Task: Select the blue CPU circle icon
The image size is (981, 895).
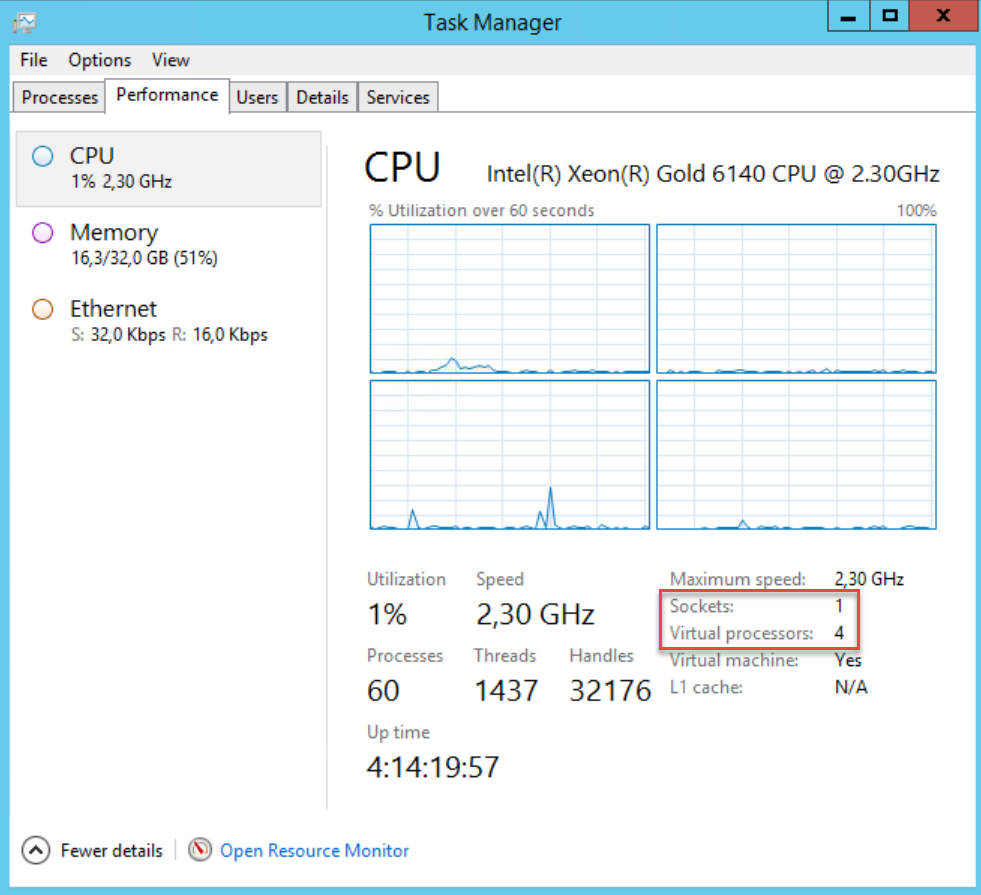Action: tap(42, 157)
